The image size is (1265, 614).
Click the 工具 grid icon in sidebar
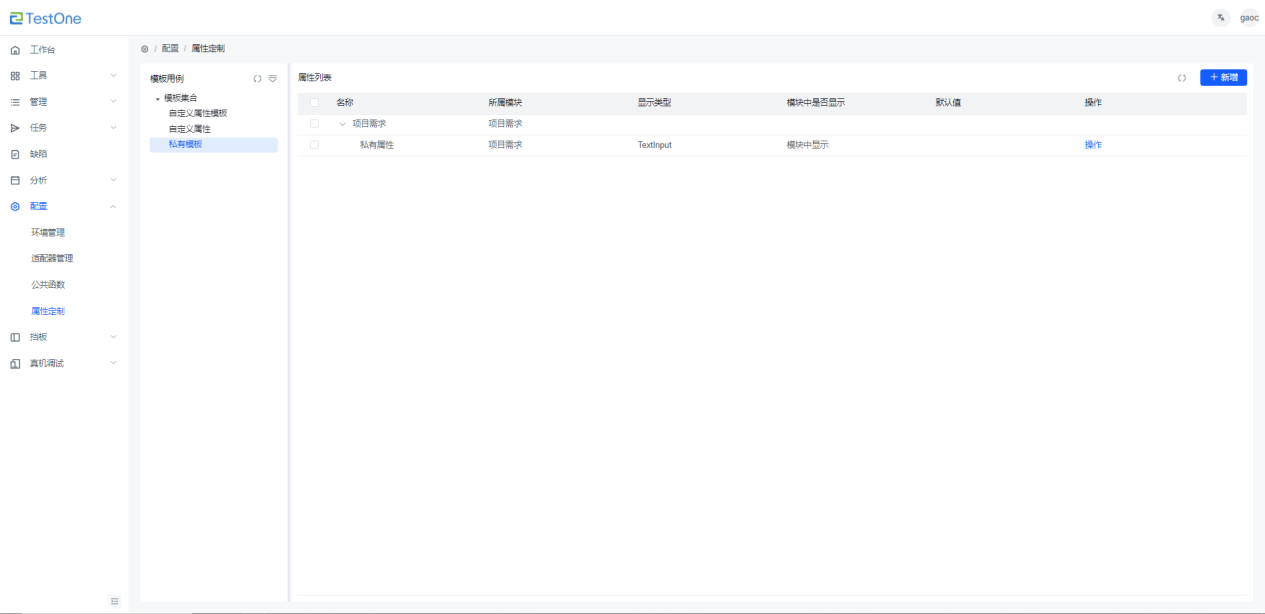15,76
